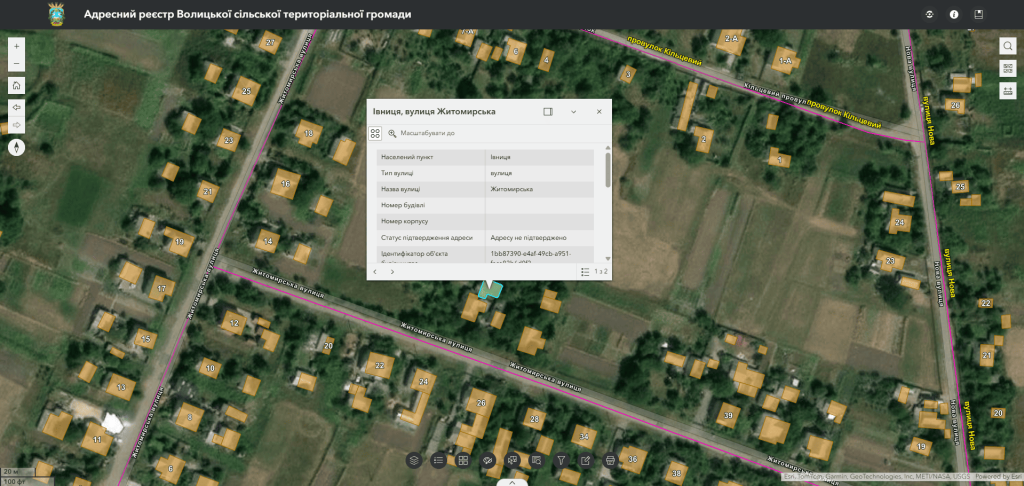Expand the bottom panel arrow

pos(512,483)
